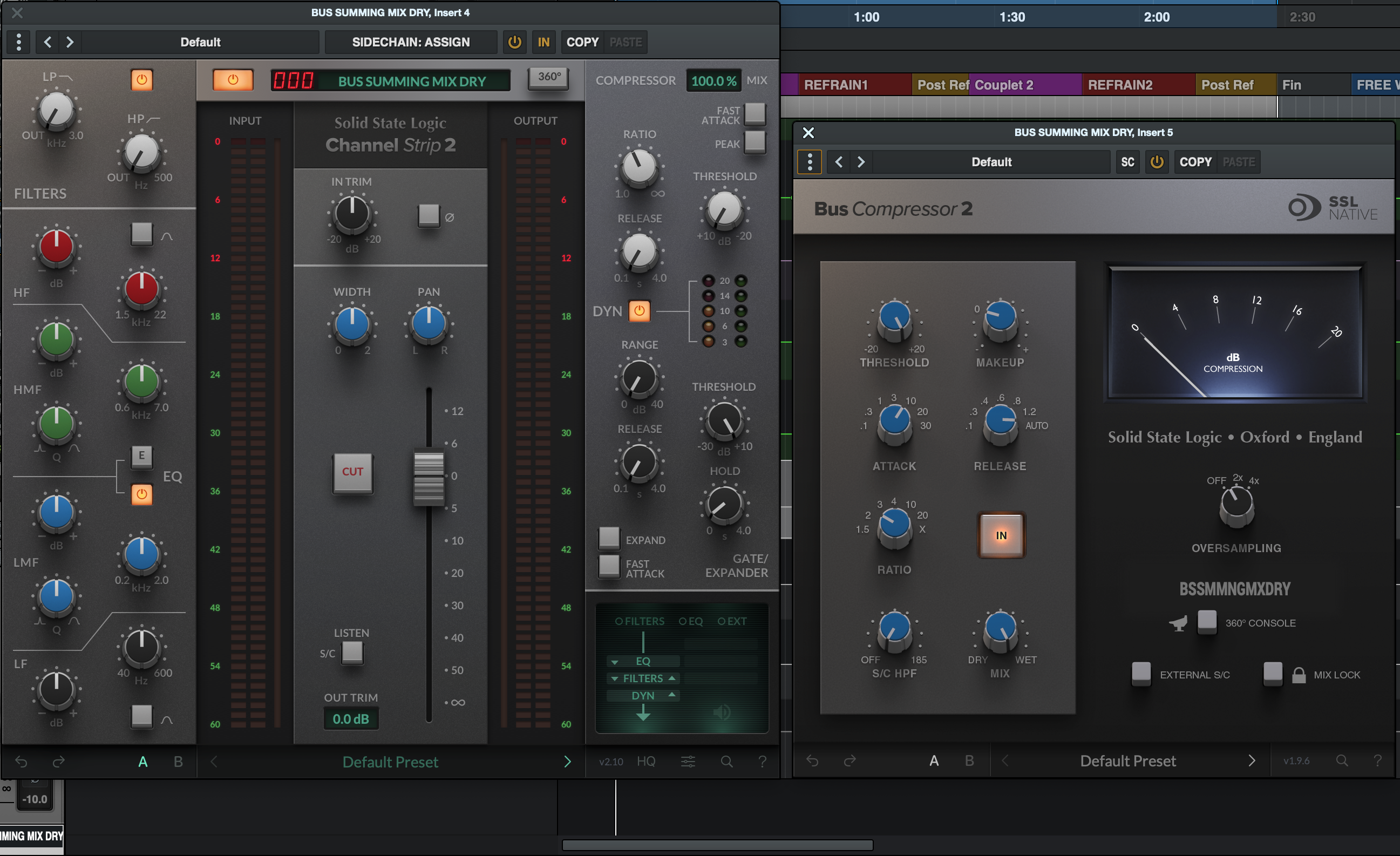Toggle phase invert button next to IN TRIM
Screen dimensions: 1400x856
pos(429,216)
